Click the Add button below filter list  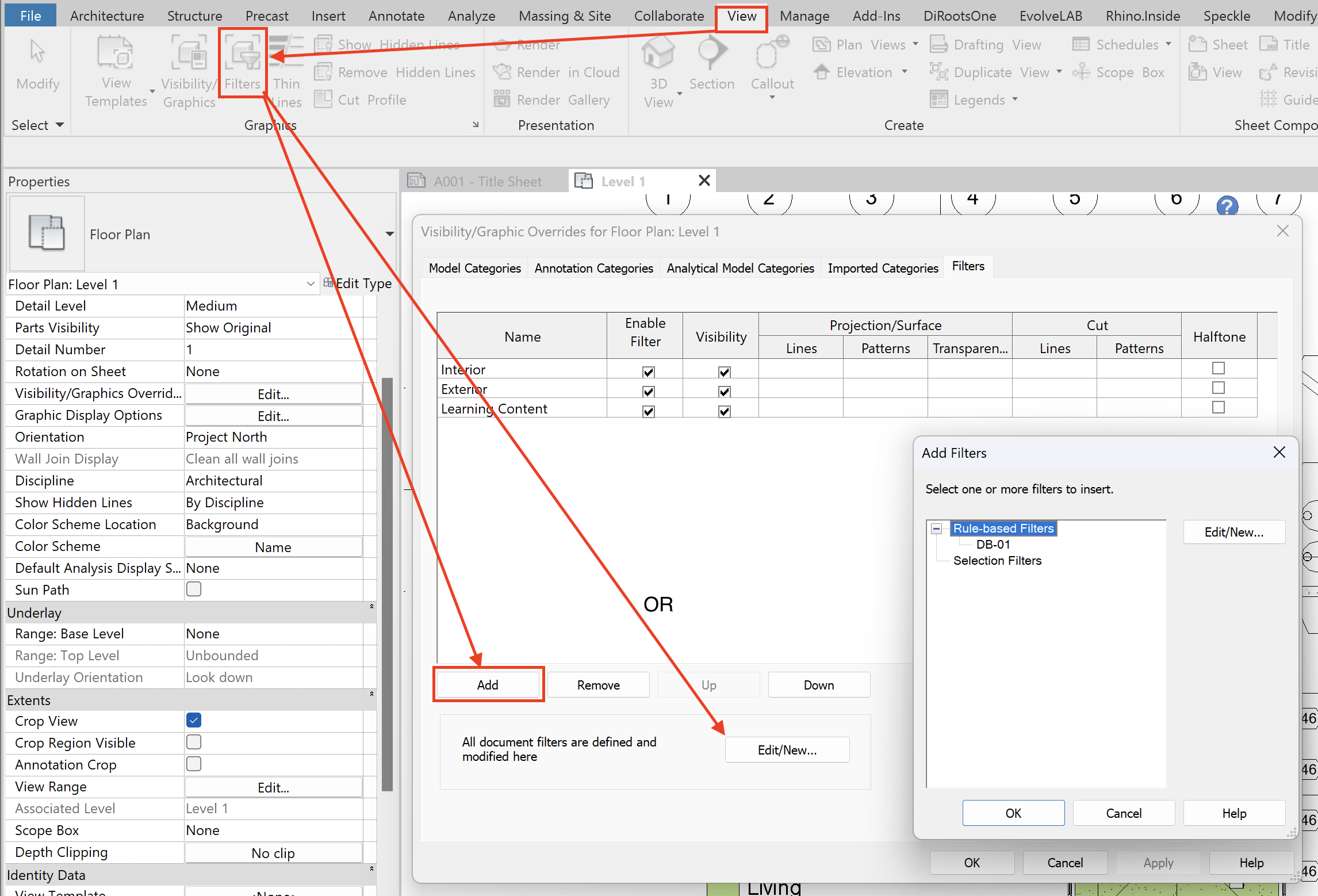point(488,685)
